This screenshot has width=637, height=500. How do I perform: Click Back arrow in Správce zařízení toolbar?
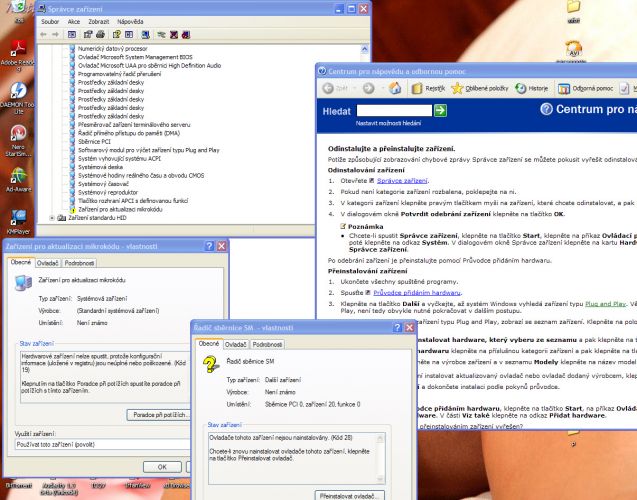(x=43, y=35)
